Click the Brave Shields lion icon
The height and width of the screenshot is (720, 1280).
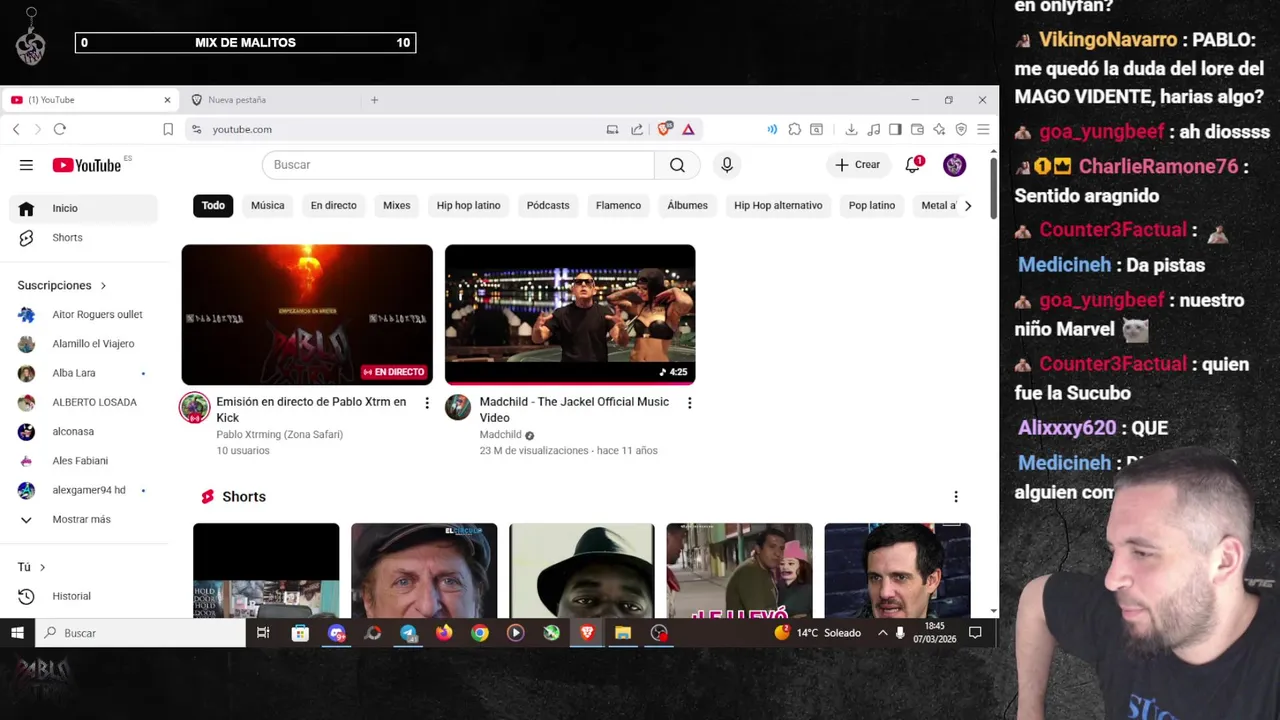click(664, 129)
